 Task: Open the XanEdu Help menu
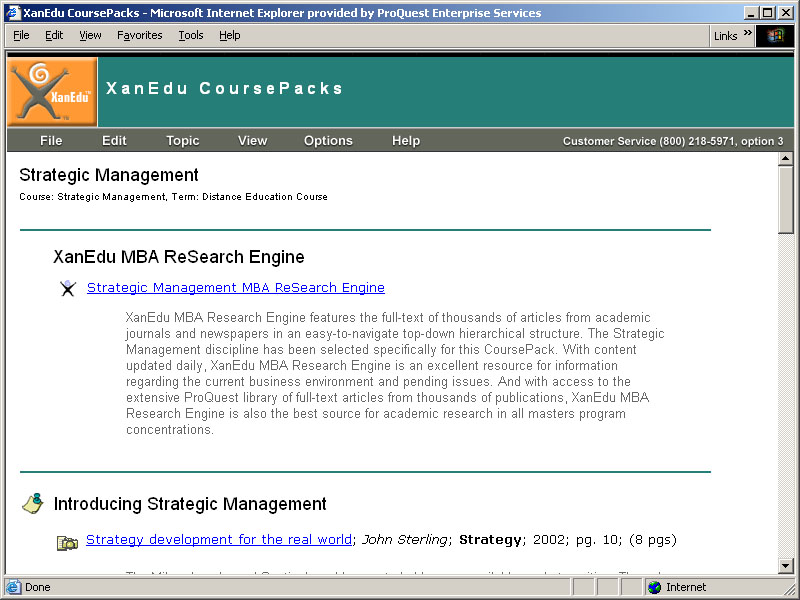(406, 141)
